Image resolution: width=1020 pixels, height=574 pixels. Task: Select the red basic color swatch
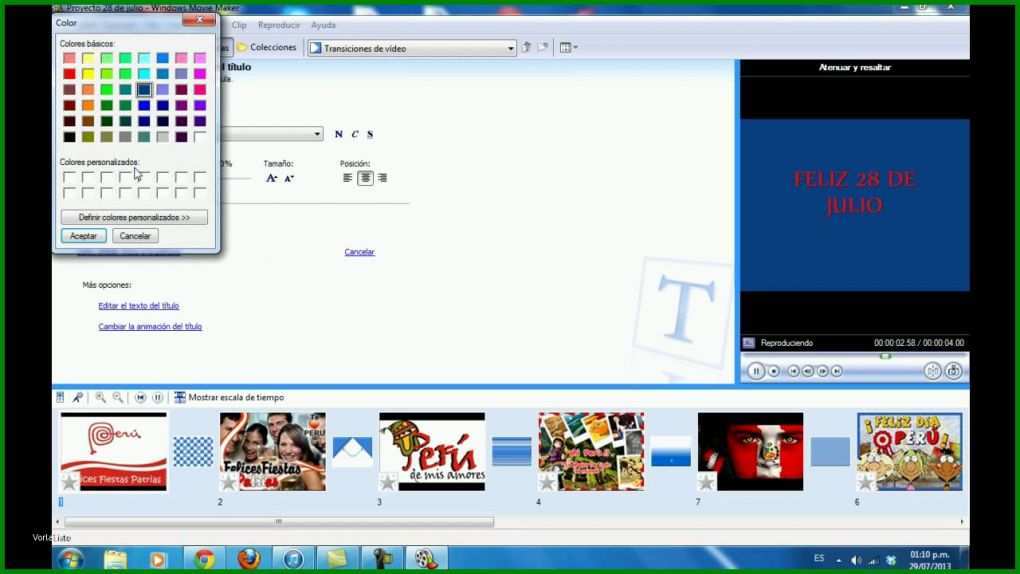tap(69, 74)
